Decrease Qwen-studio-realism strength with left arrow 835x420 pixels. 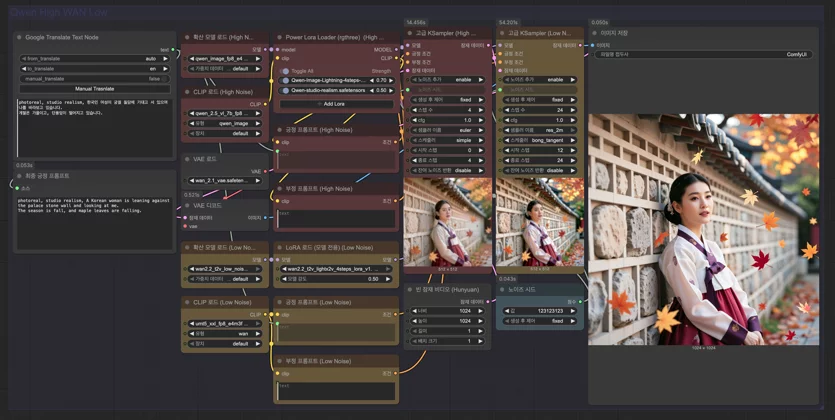click(x=373, y=90)
